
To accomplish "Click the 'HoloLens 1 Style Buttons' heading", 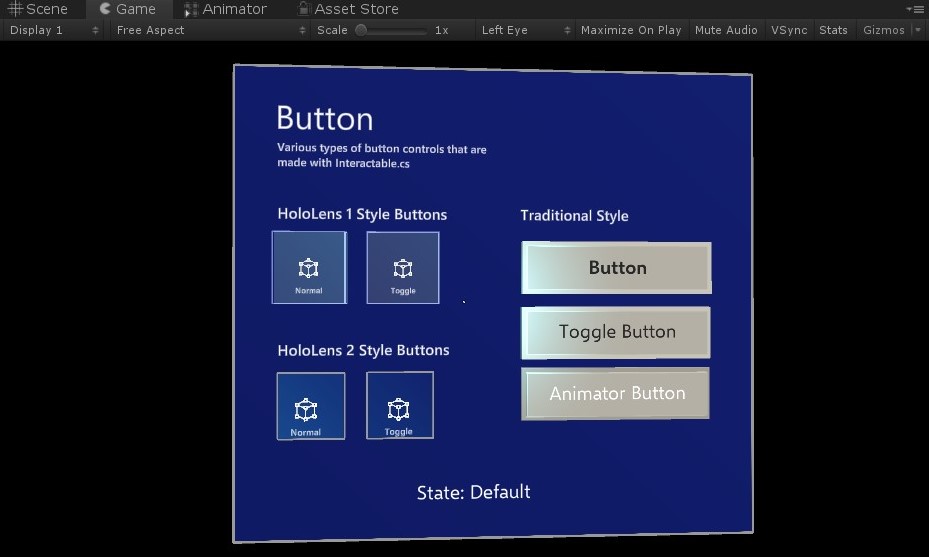I will click(x=362, y=214).
